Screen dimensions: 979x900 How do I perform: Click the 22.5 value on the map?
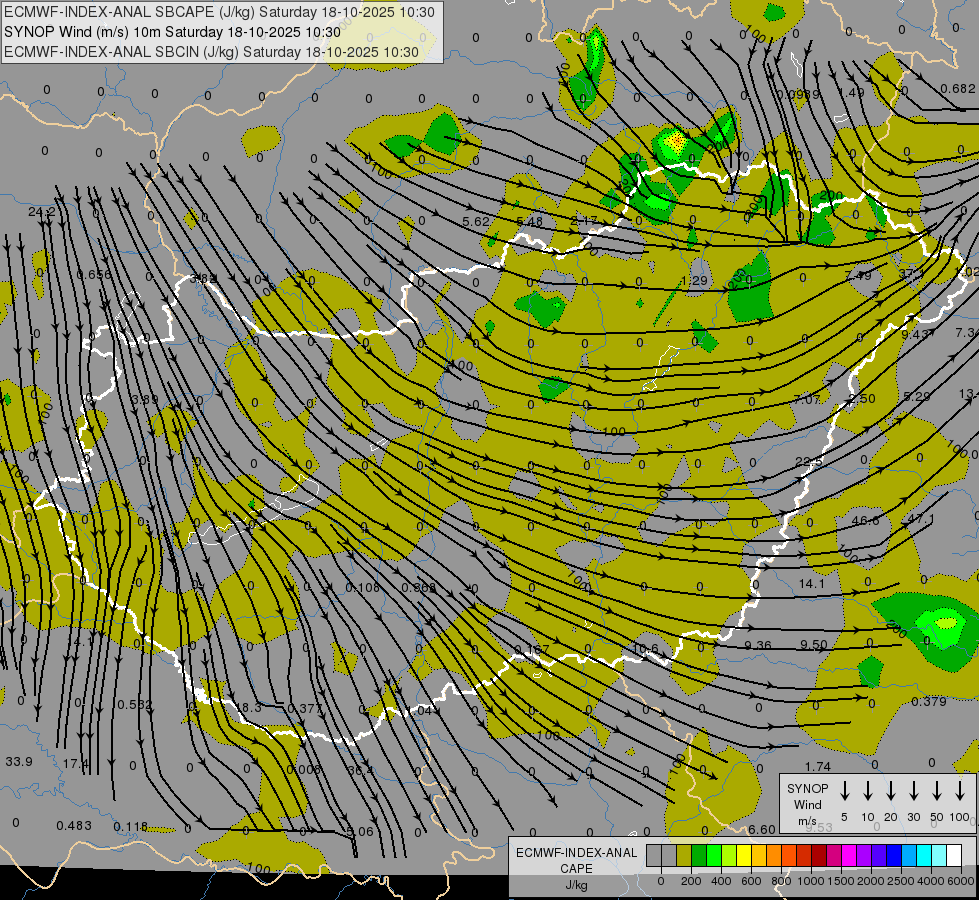point(809,462)
